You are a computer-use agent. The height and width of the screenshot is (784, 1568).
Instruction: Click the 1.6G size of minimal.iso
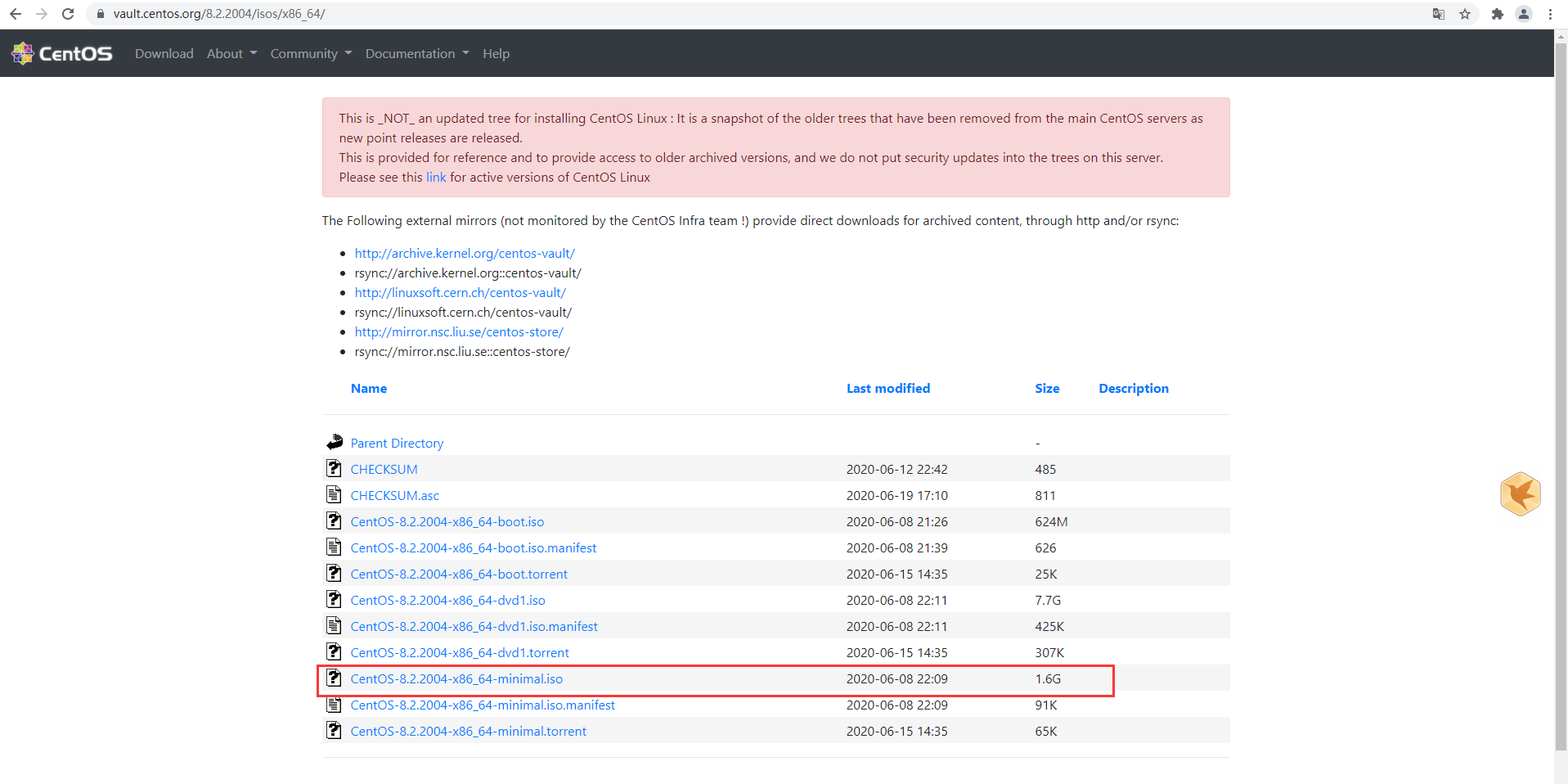(1048, 678)
